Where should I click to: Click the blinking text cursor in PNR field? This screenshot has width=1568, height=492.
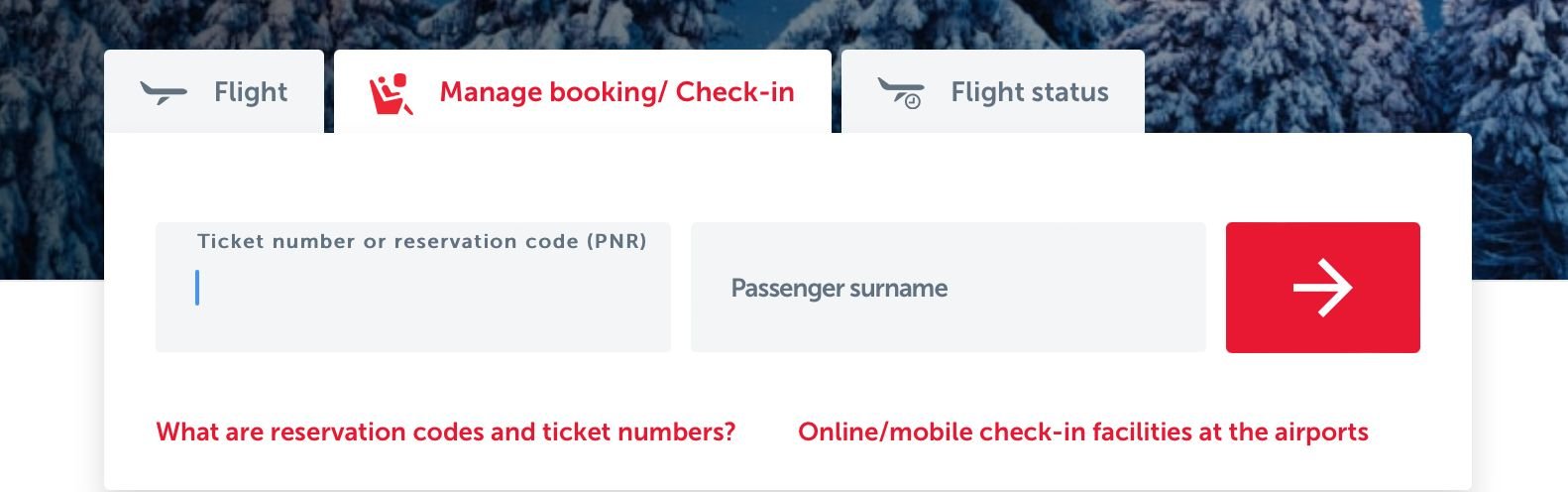tap(197, 288)
